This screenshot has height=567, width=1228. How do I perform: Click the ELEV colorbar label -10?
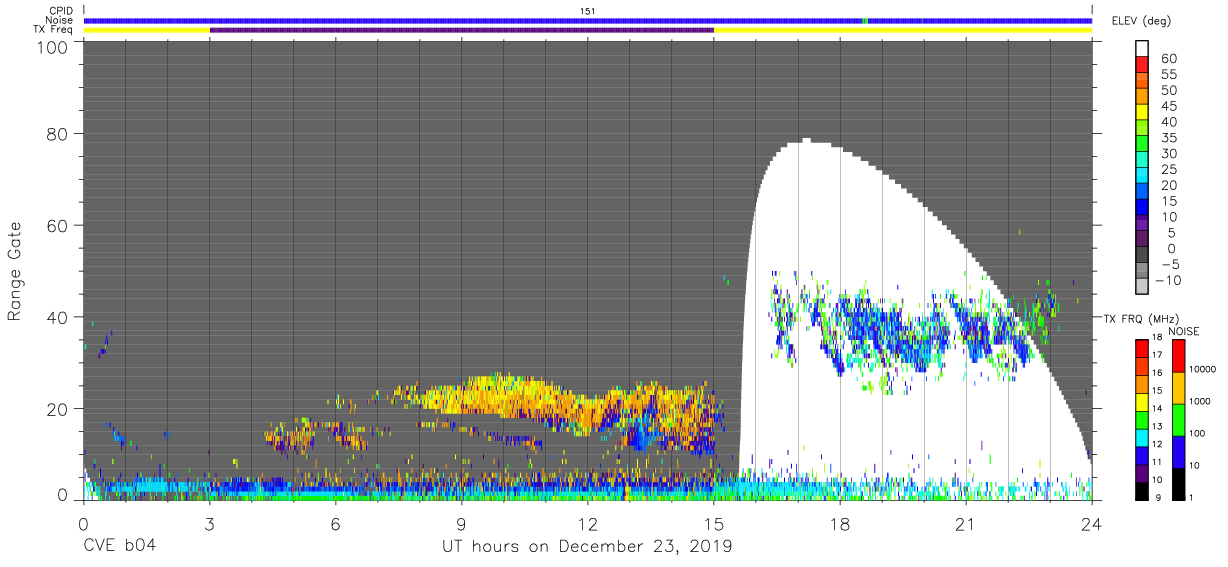[x=1170, y=280]
